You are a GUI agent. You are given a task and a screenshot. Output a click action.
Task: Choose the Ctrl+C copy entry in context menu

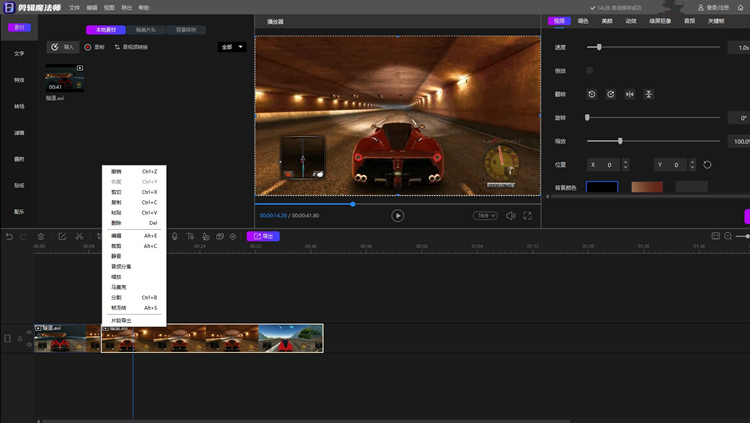pos(134,202)
